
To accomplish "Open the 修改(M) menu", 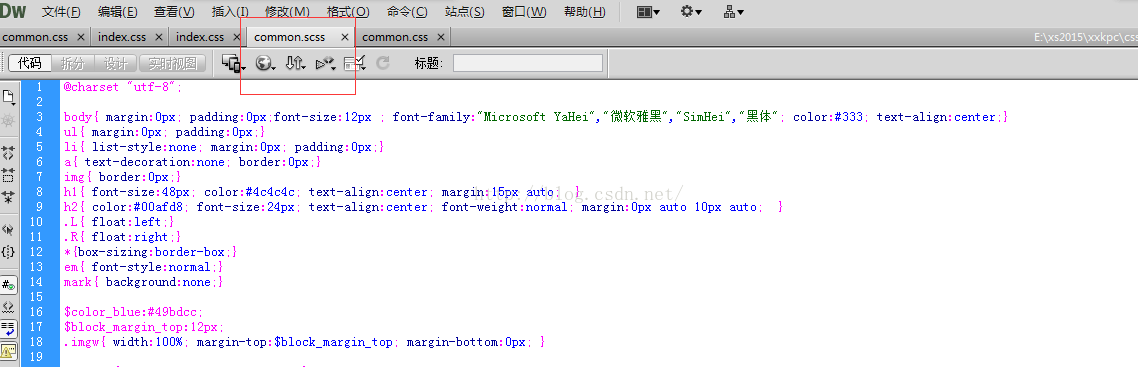I will point(287,12).
